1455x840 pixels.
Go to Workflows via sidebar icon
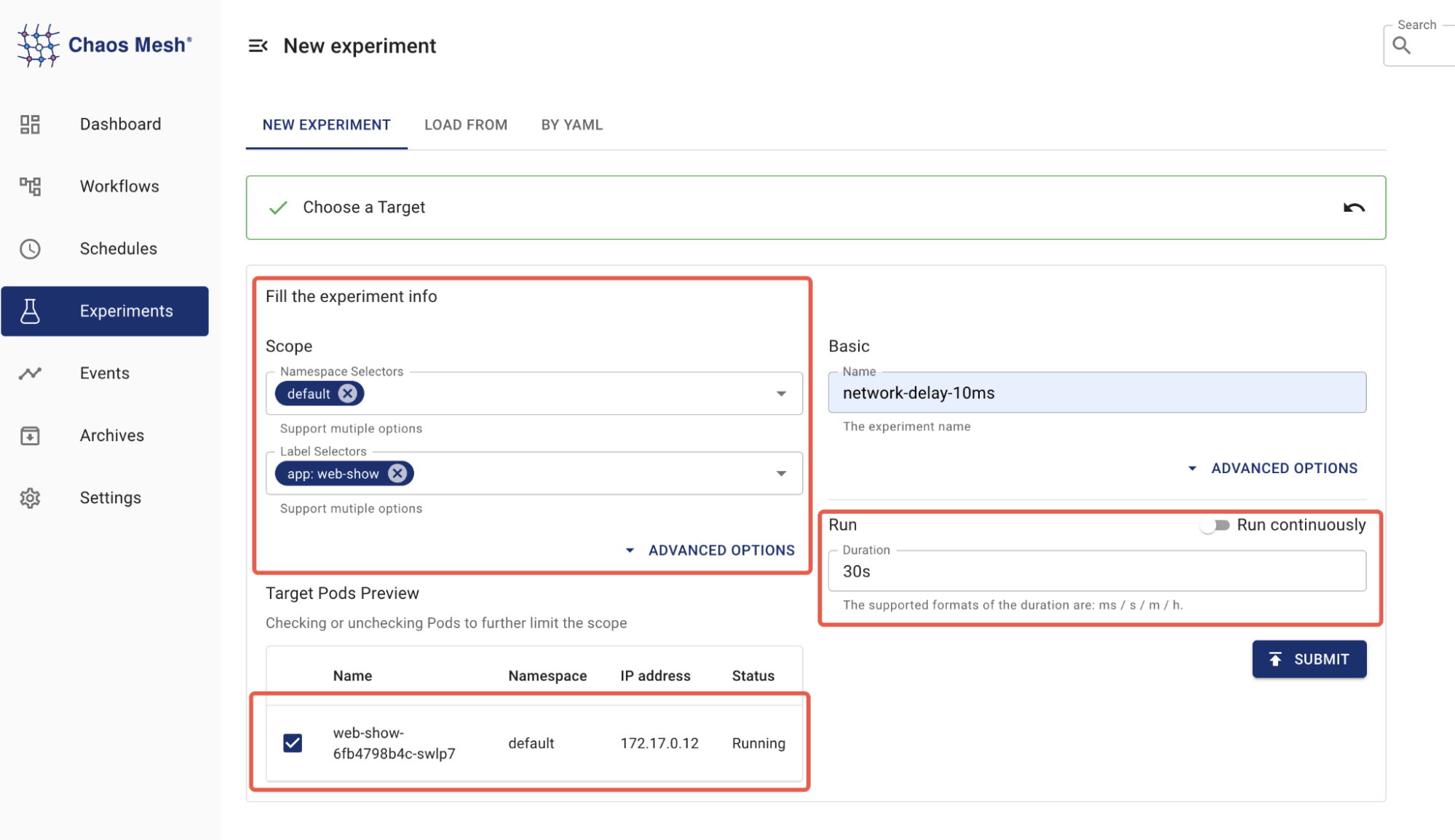[x=30, y=186]
